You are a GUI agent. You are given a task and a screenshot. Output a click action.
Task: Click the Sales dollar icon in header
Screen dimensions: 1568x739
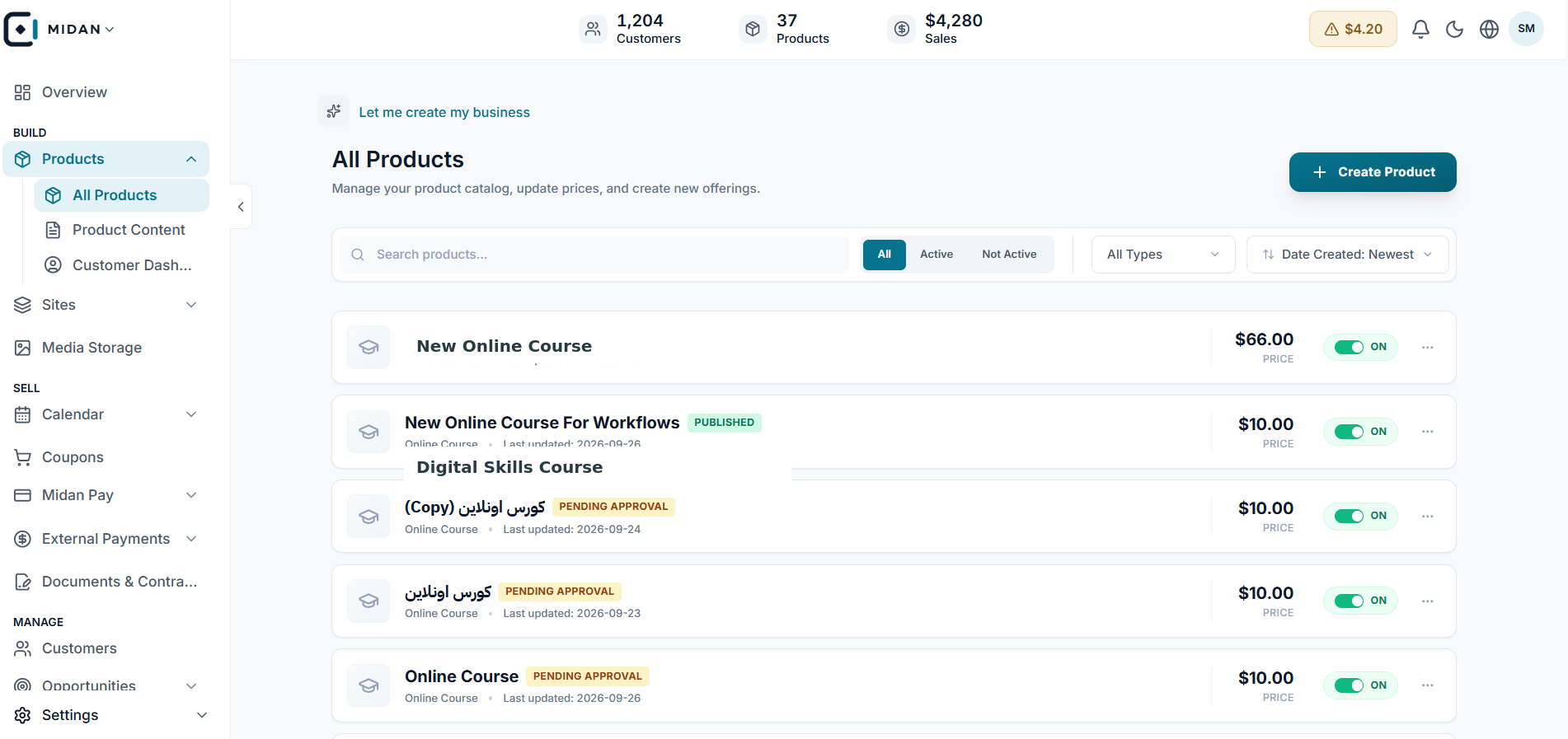902,30
